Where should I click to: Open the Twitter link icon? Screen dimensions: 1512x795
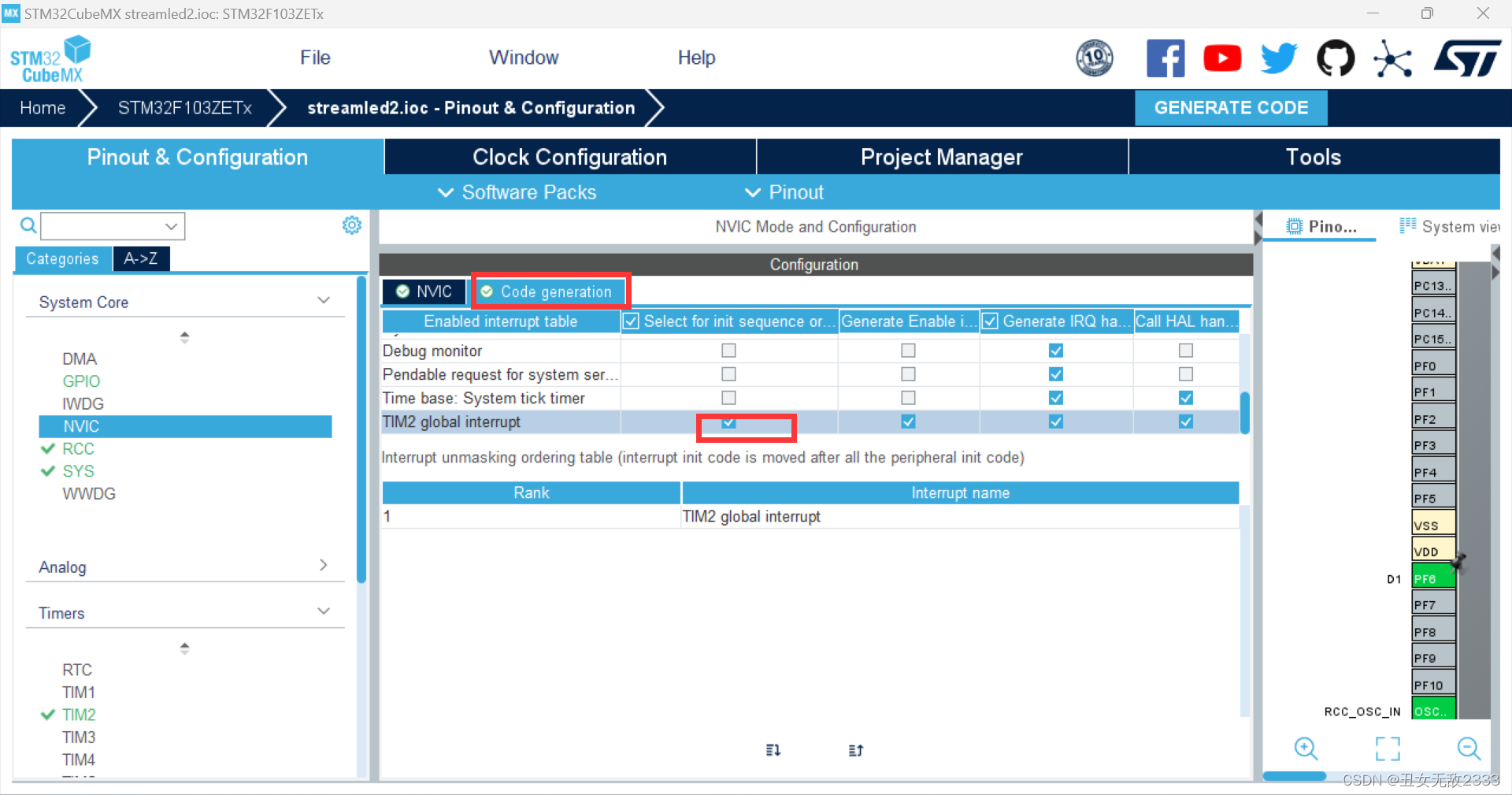click(x=1279, y=58)
